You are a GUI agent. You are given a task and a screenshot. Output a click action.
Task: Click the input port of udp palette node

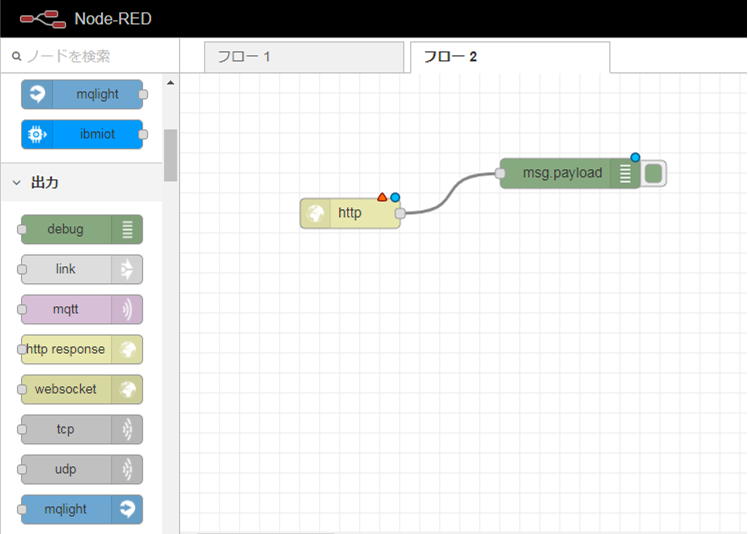pyautogui.click(x=22, y=470)
